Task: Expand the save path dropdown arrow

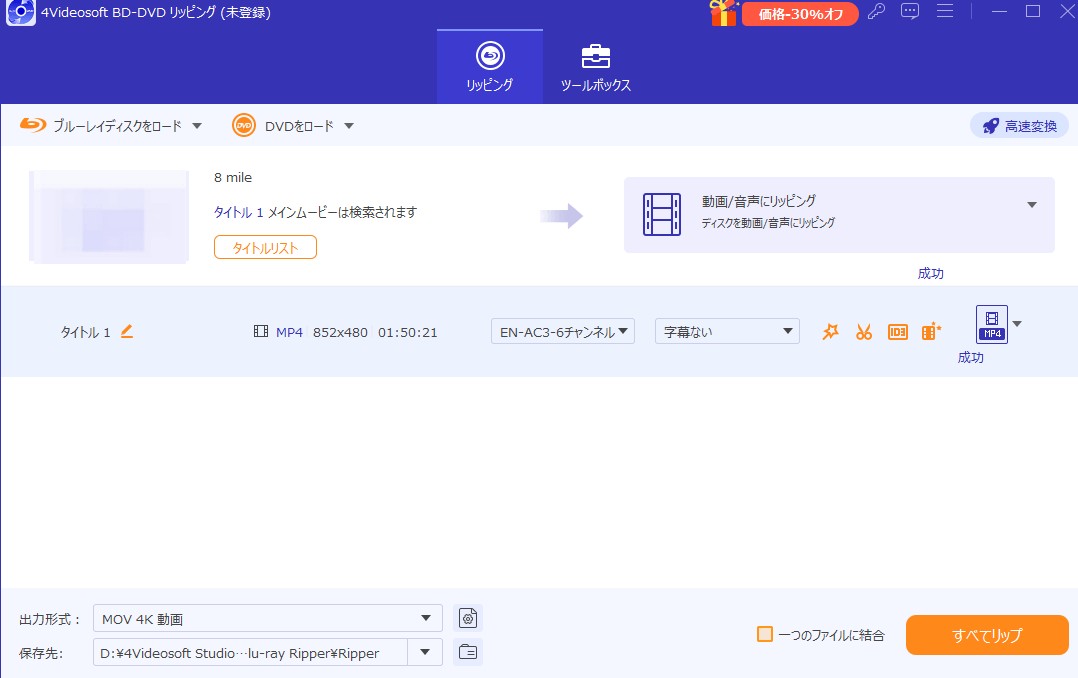Action: pos(425,653)
